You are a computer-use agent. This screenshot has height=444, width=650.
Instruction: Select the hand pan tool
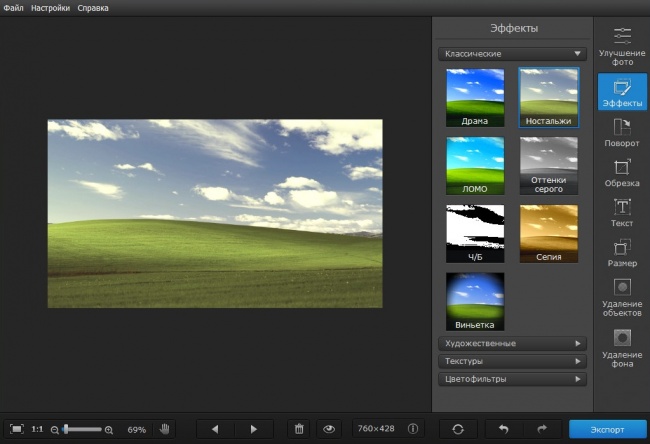pyautogui.click(x=165, y=429)
